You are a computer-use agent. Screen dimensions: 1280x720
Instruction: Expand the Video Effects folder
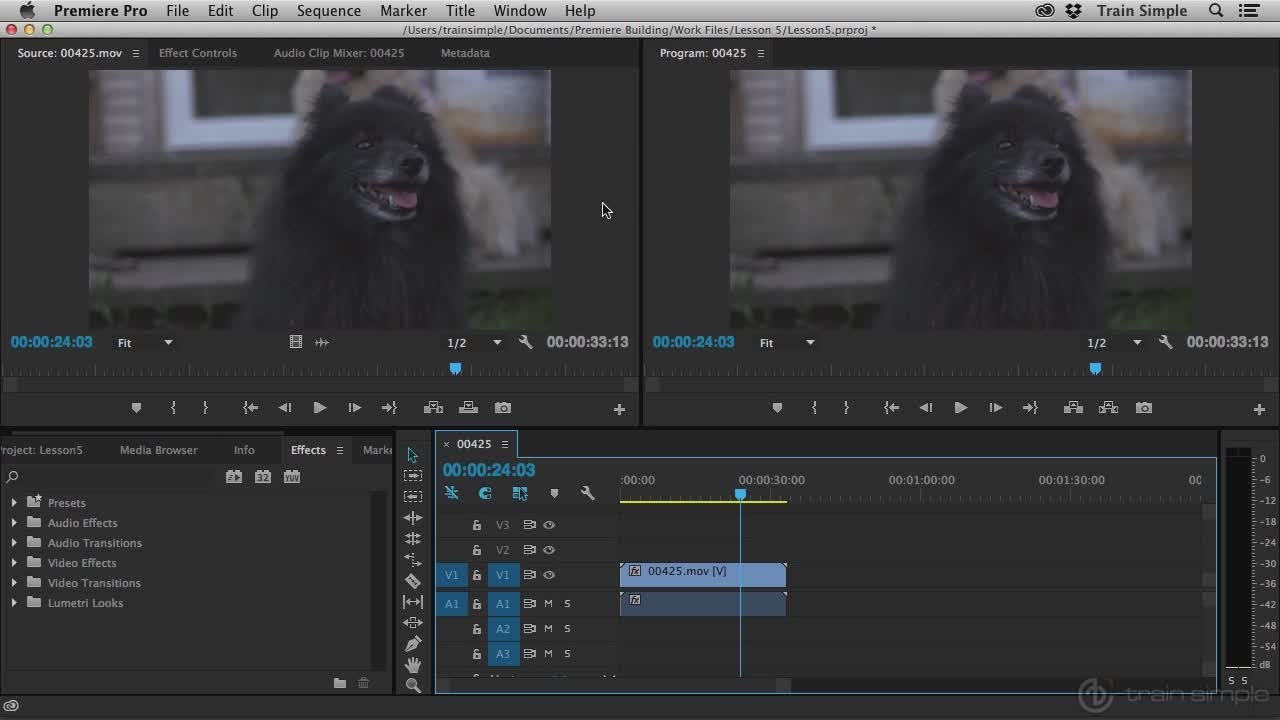(14, 563)
